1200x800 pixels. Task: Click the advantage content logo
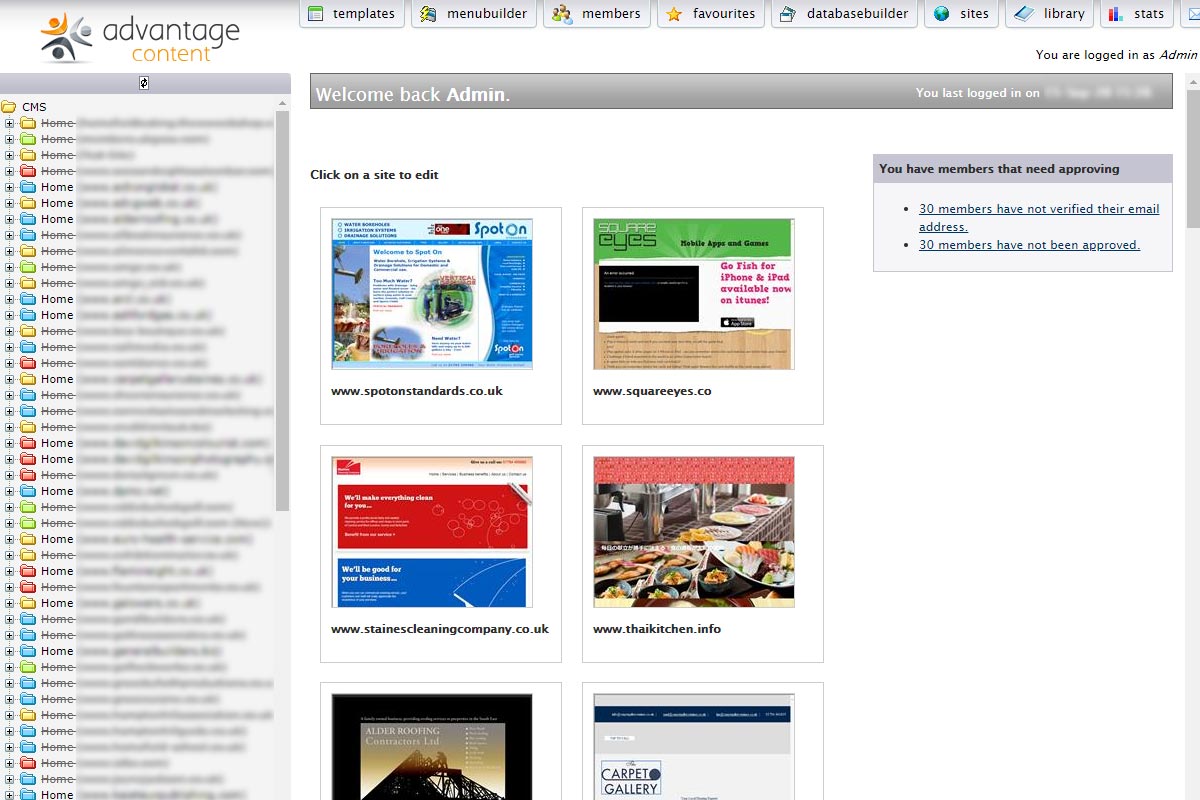pyautogui.click(x=140, y=38)
